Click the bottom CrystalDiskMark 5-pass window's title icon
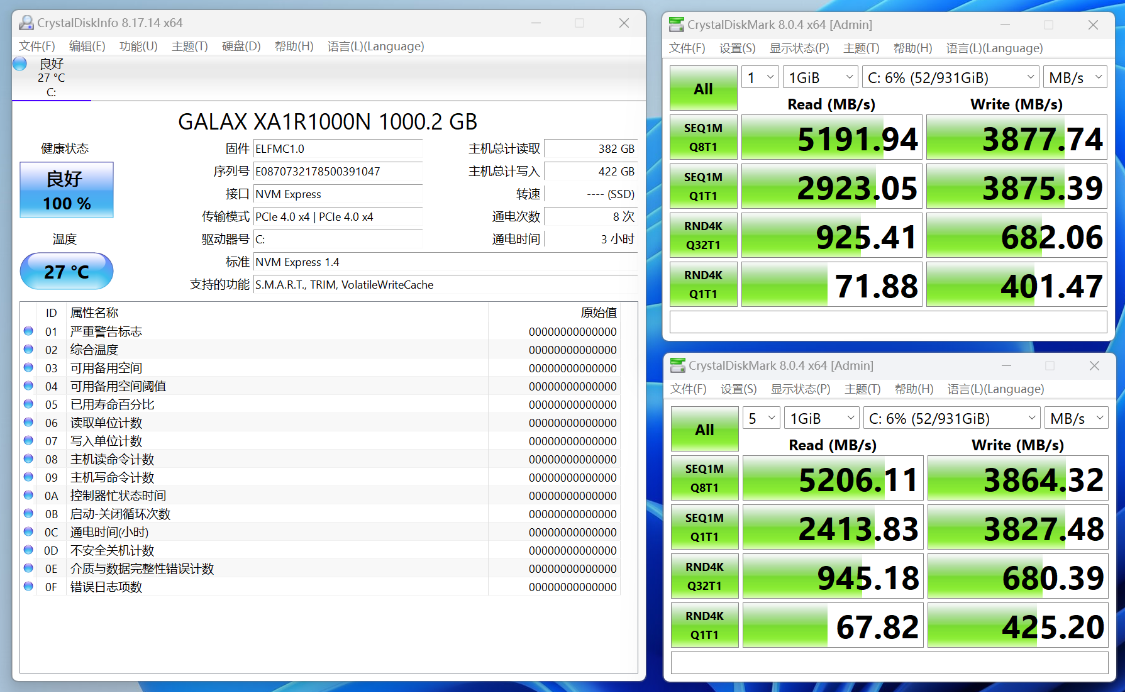The image size is (1125, 692). 677,366
